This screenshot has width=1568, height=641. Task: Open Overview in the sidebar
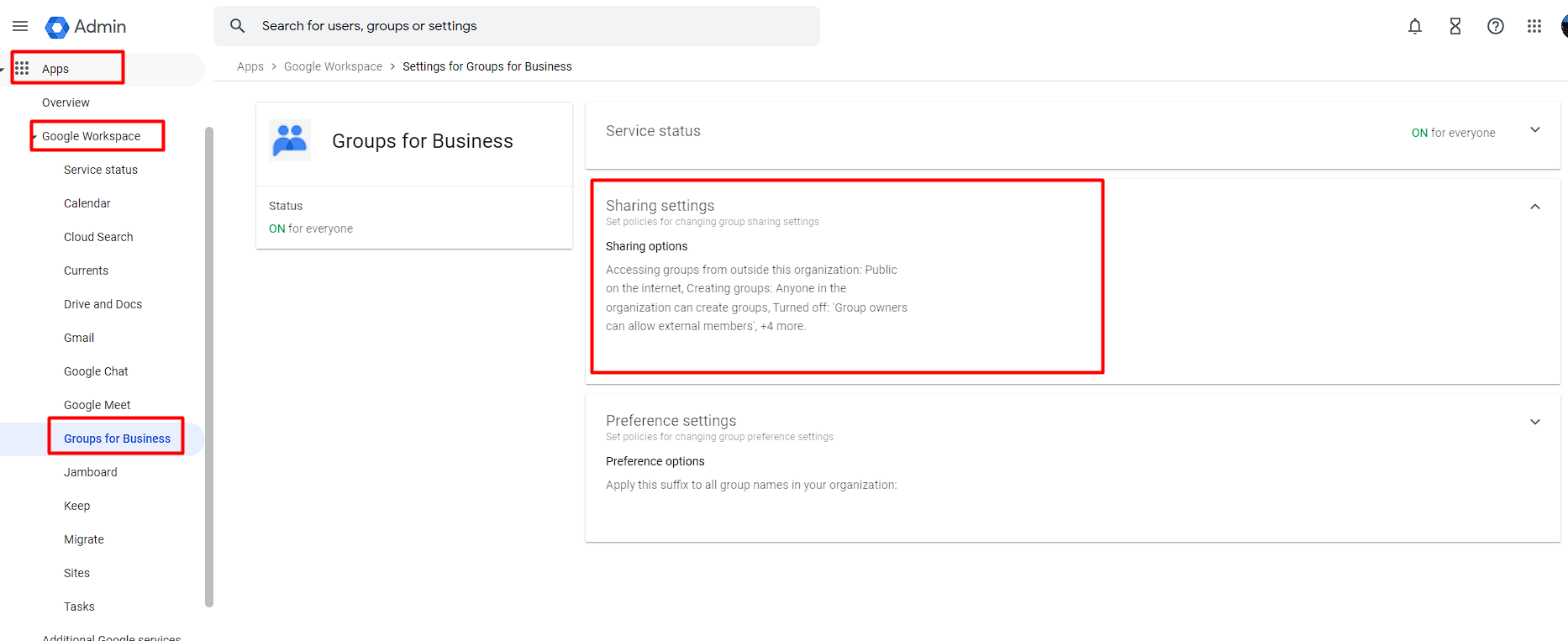click(x=66, y=102)
